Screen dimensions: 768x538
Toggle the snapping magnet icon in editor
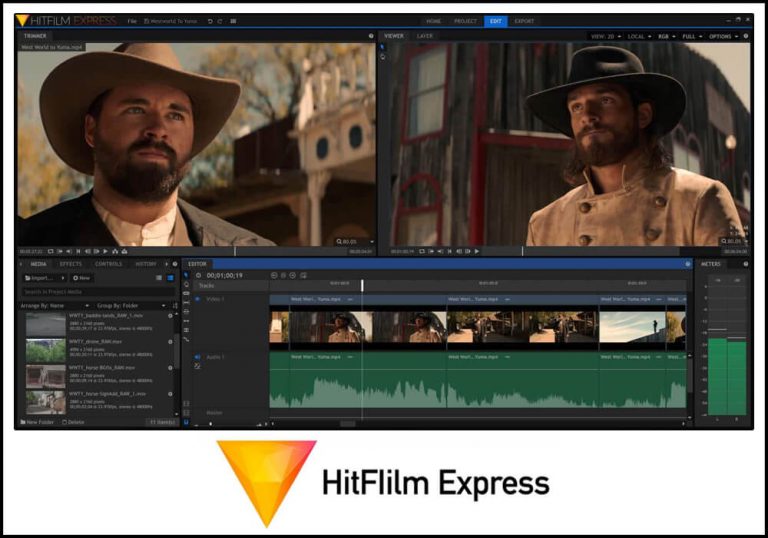(x=186, y=422)
